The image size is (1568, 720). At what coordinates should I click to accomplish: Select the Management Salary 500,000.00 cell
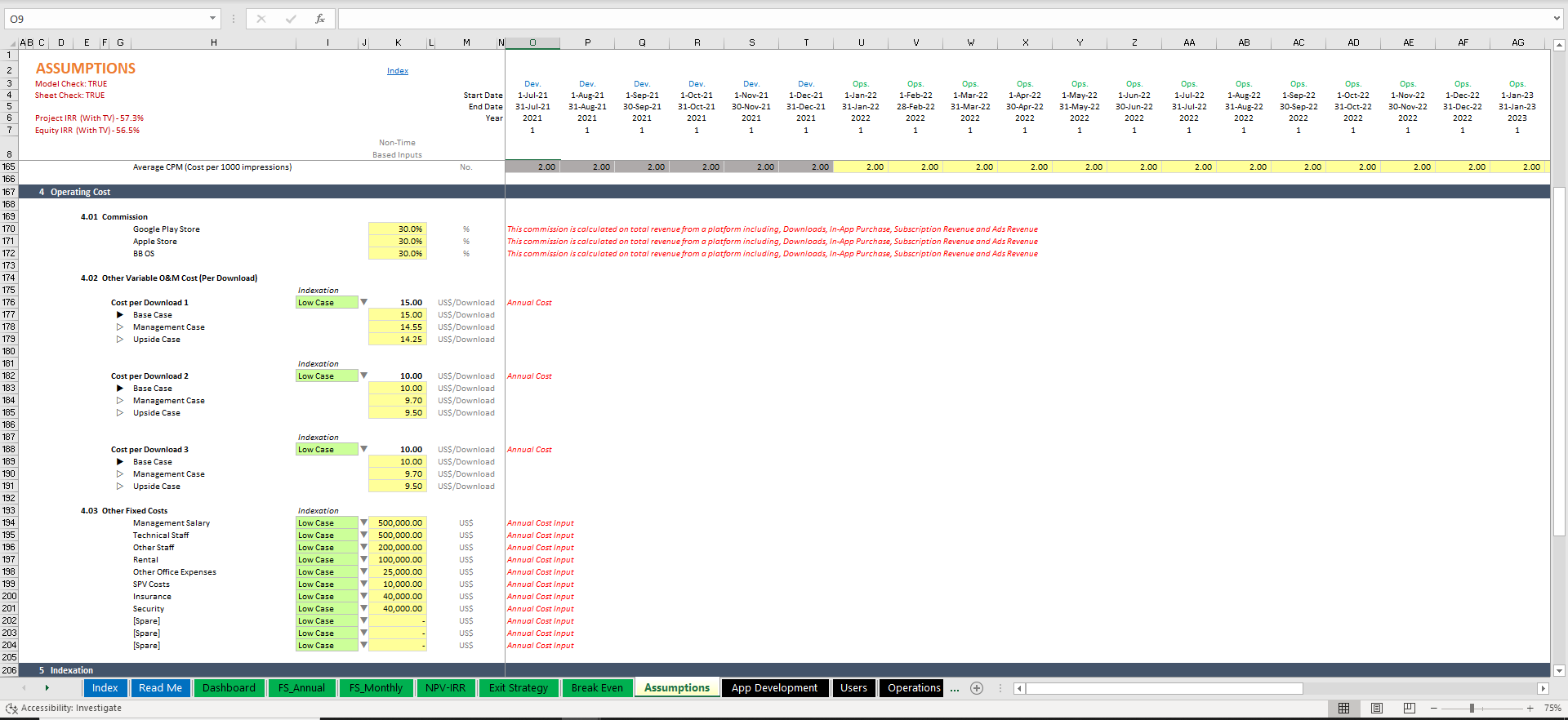pyautogui.click(x=397, y=522)
